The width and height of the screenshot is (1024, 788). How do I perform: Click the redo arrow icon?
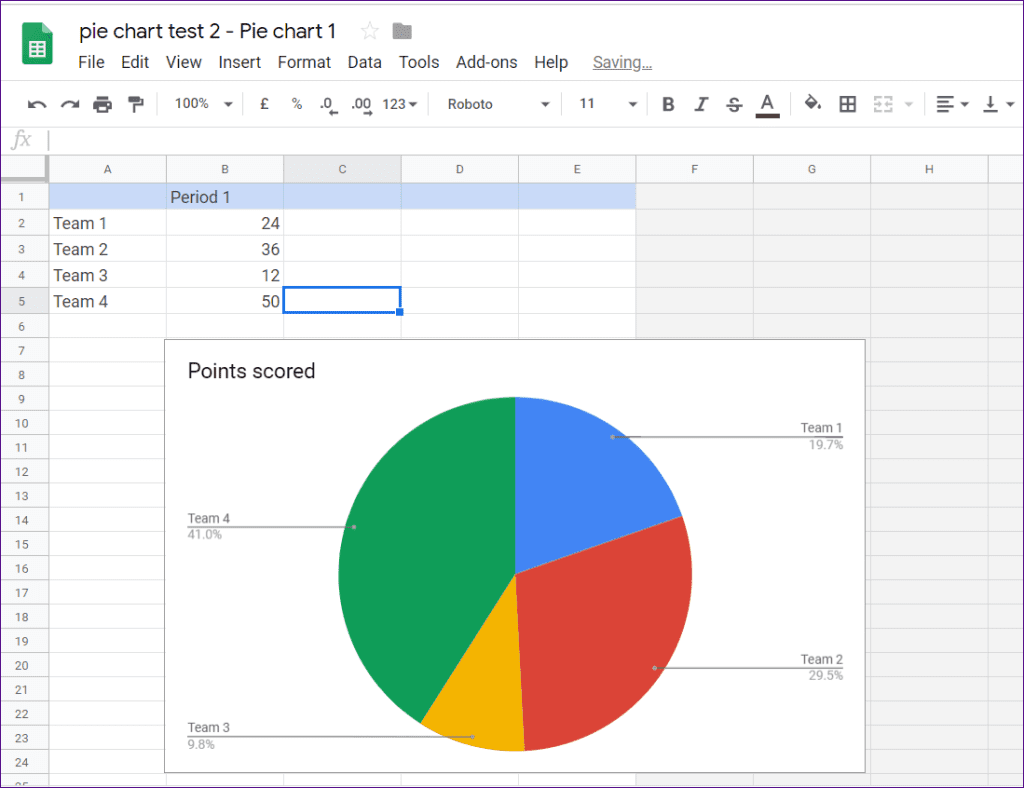pyautogui.click(x=70, y=104)
